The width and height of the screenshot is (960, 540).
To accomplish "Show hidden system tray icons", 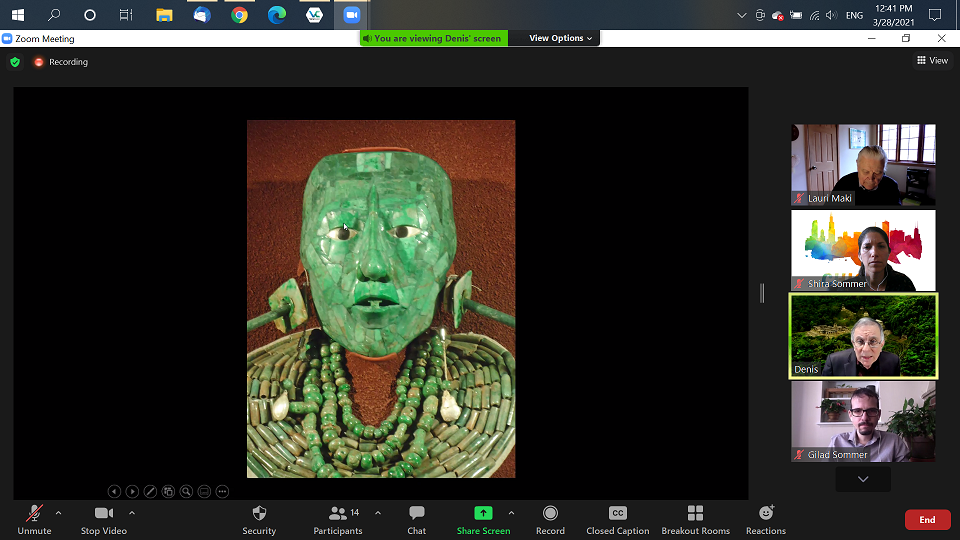I will pos(741,15).
